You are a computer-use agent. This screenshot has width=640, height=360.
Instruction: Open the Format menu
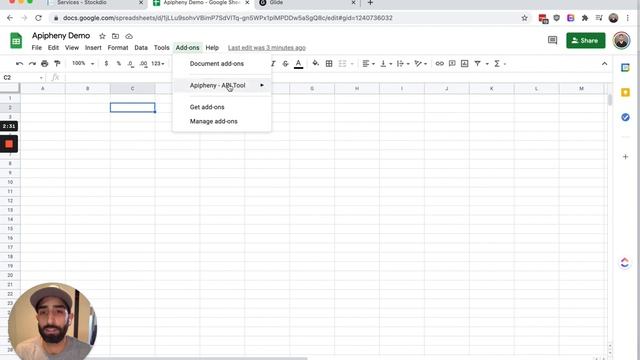118,48
